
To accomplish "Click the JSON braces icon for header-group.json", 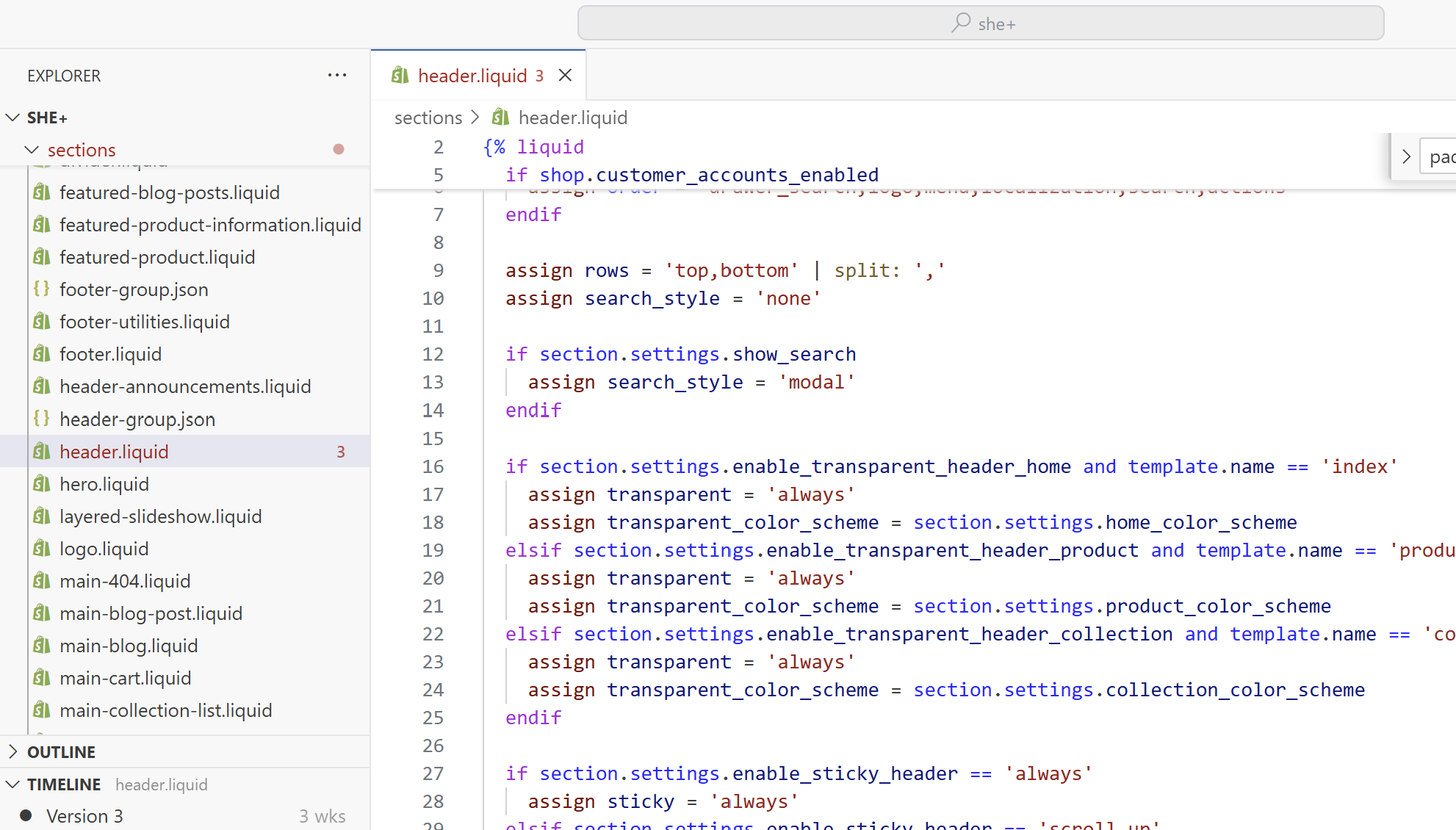I will (x=42, y=419).
